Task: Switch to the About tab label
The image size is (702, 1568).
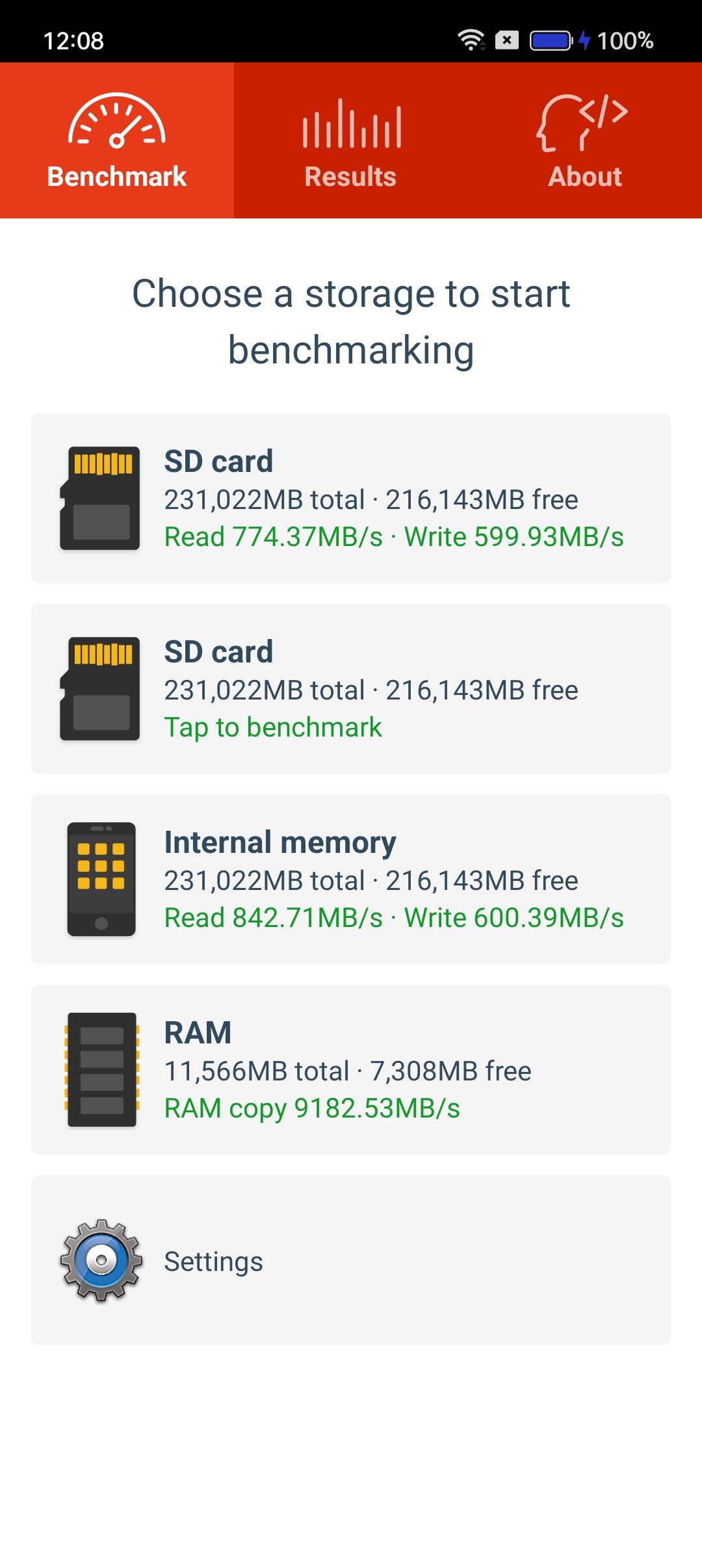Action: 585,177
